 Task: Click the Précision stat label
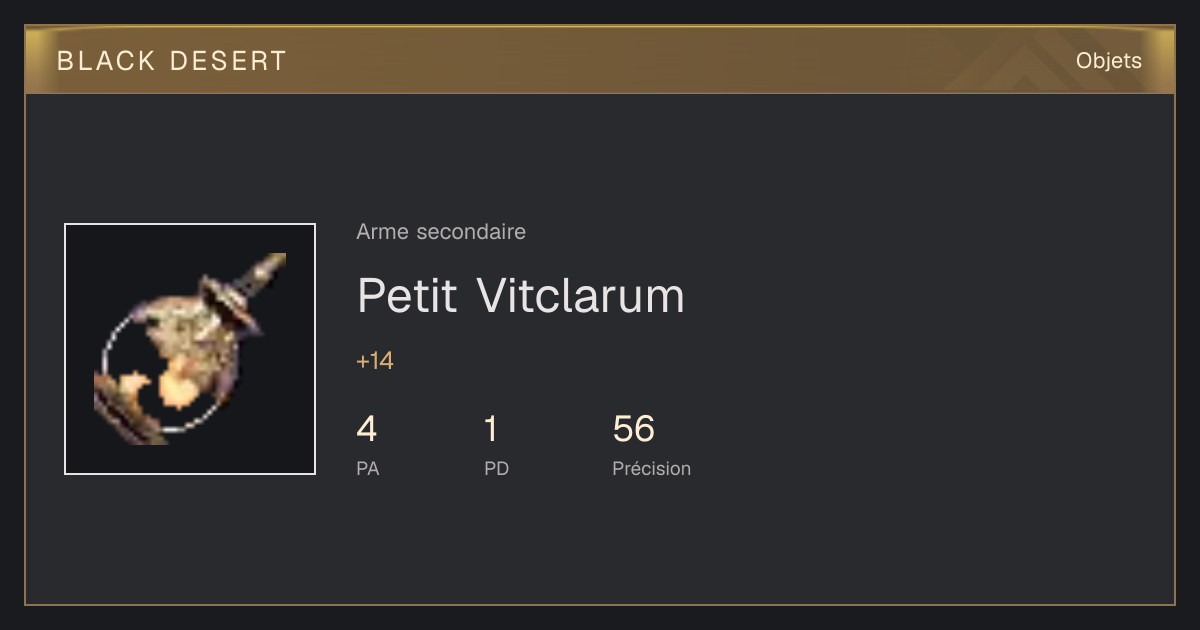point(652,469)
